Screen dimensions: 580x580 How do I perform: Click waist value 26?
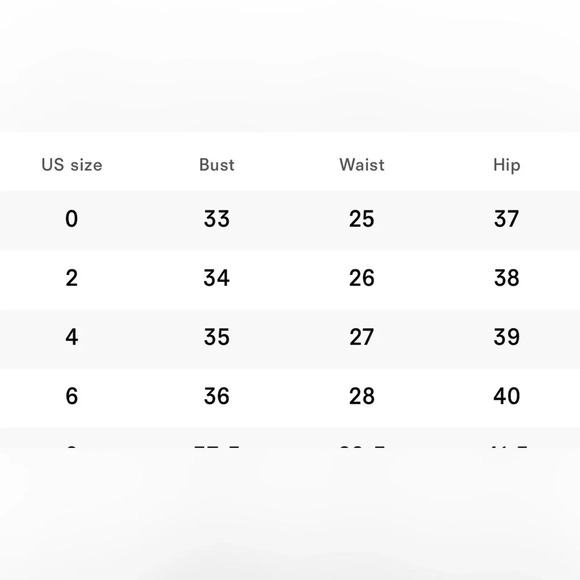coord(362,278)
